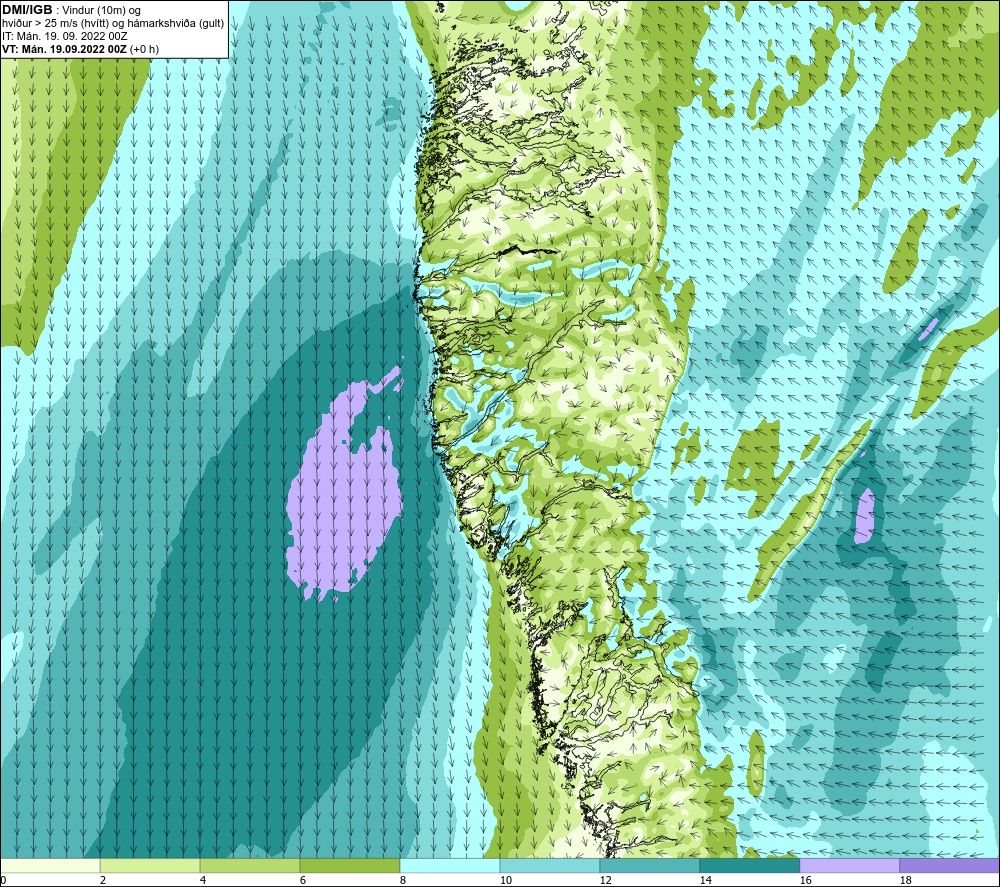Click the "hviður > 25 m/s (hvítt)" text
Screen dimensions: 1000x887
click(54, 24)
